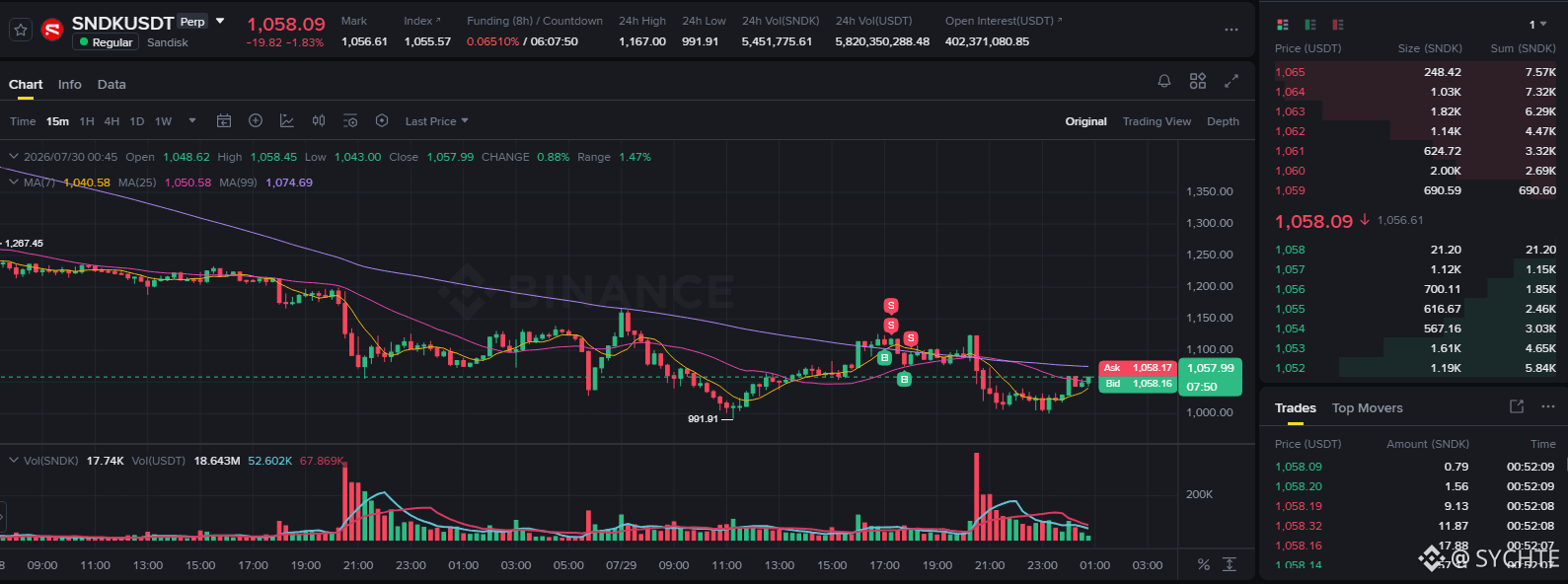Click MA(25) value 1,050.58
Screen dimensions: 1568x584
[x=187, y=182]
